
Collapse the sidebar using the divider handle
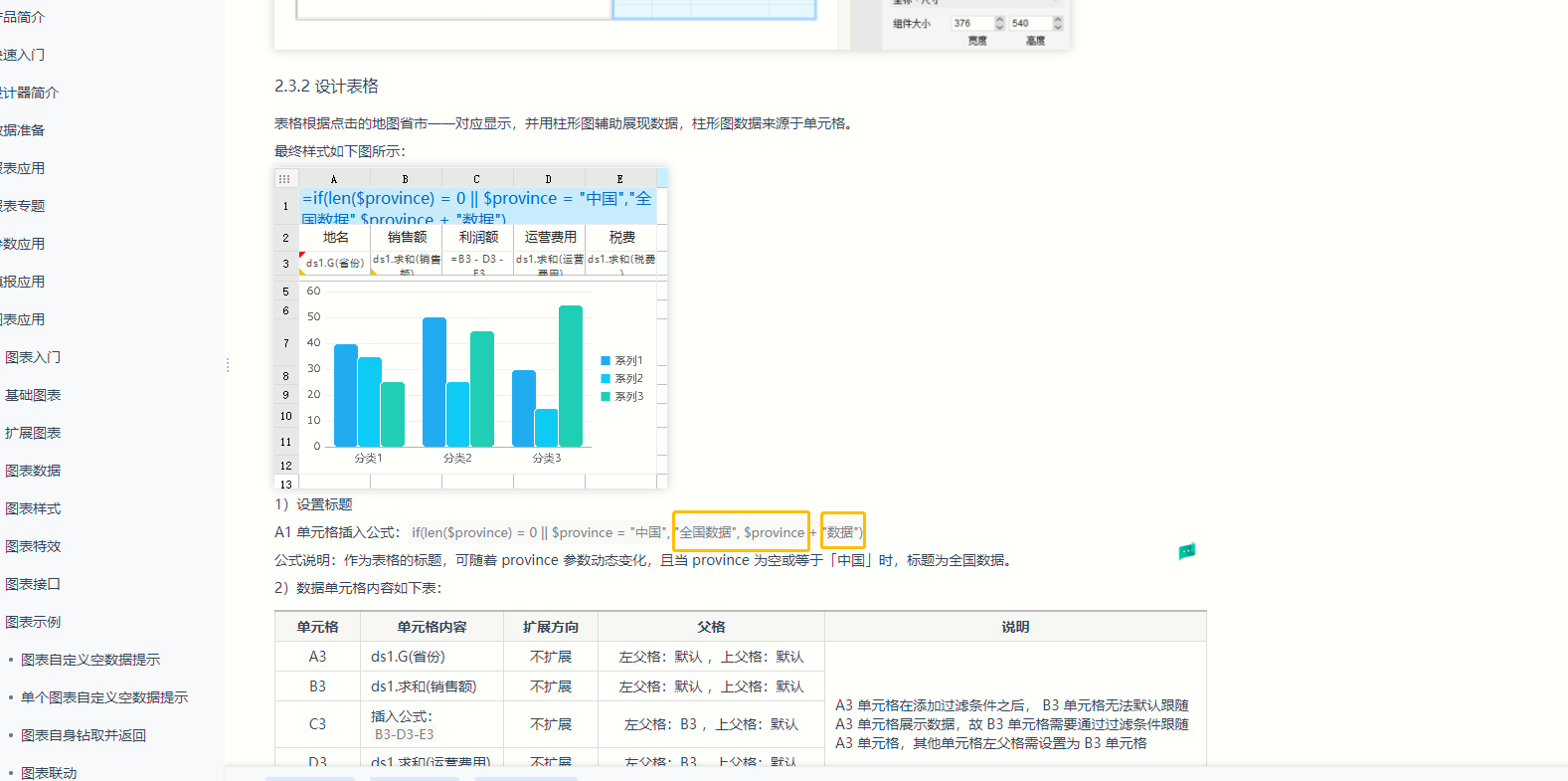[228, 365]
